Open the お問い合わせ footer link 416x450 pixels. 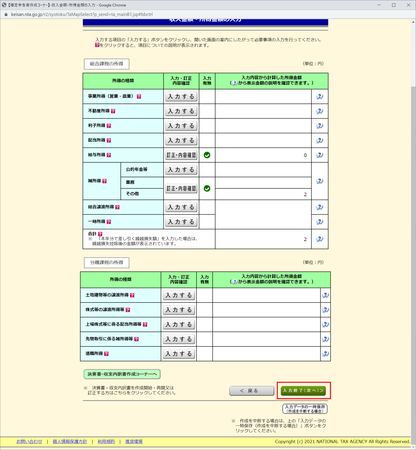click(29, 442)
